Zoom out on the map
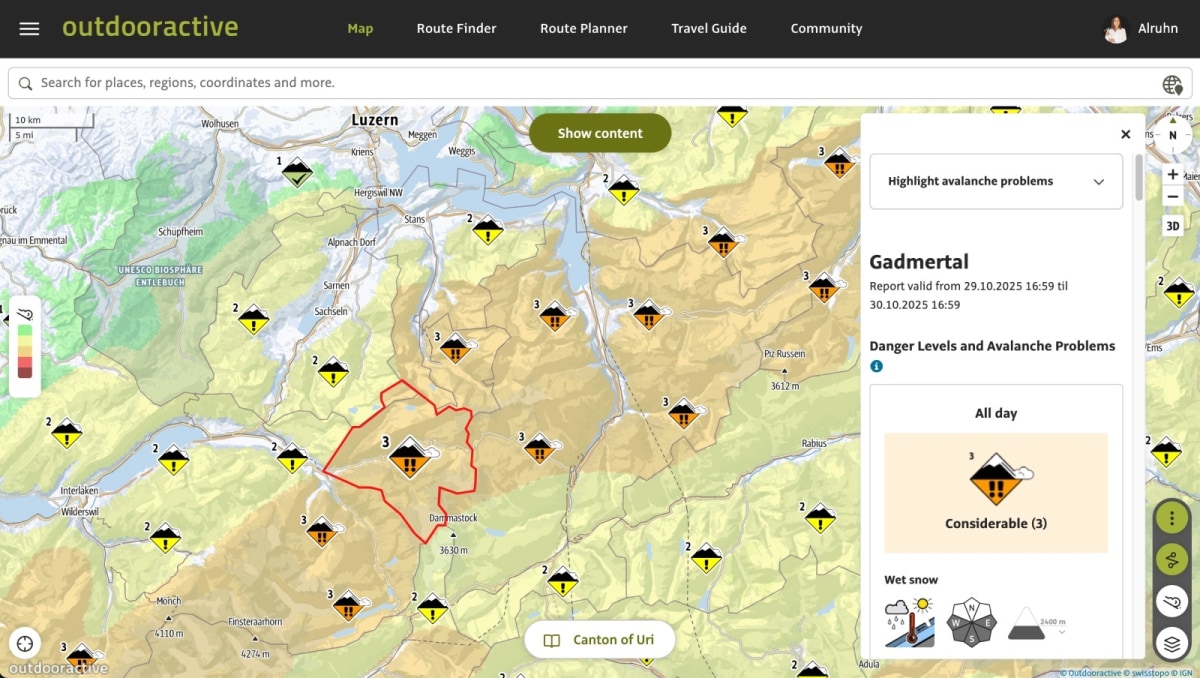 click(1173, 197)
